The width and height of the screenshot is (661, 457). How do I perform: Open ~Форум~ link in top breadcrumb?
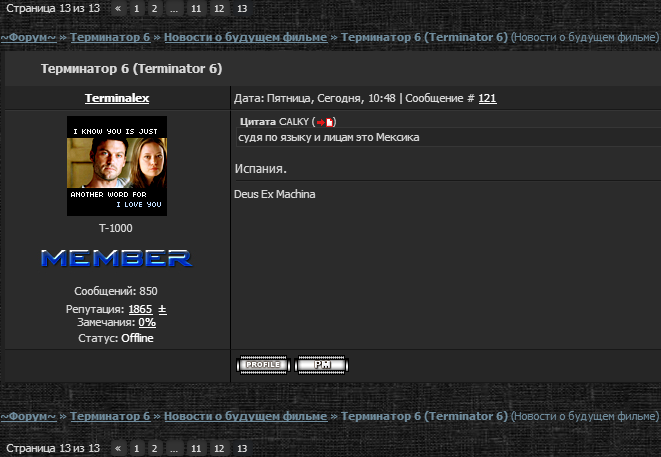[28, 38]
